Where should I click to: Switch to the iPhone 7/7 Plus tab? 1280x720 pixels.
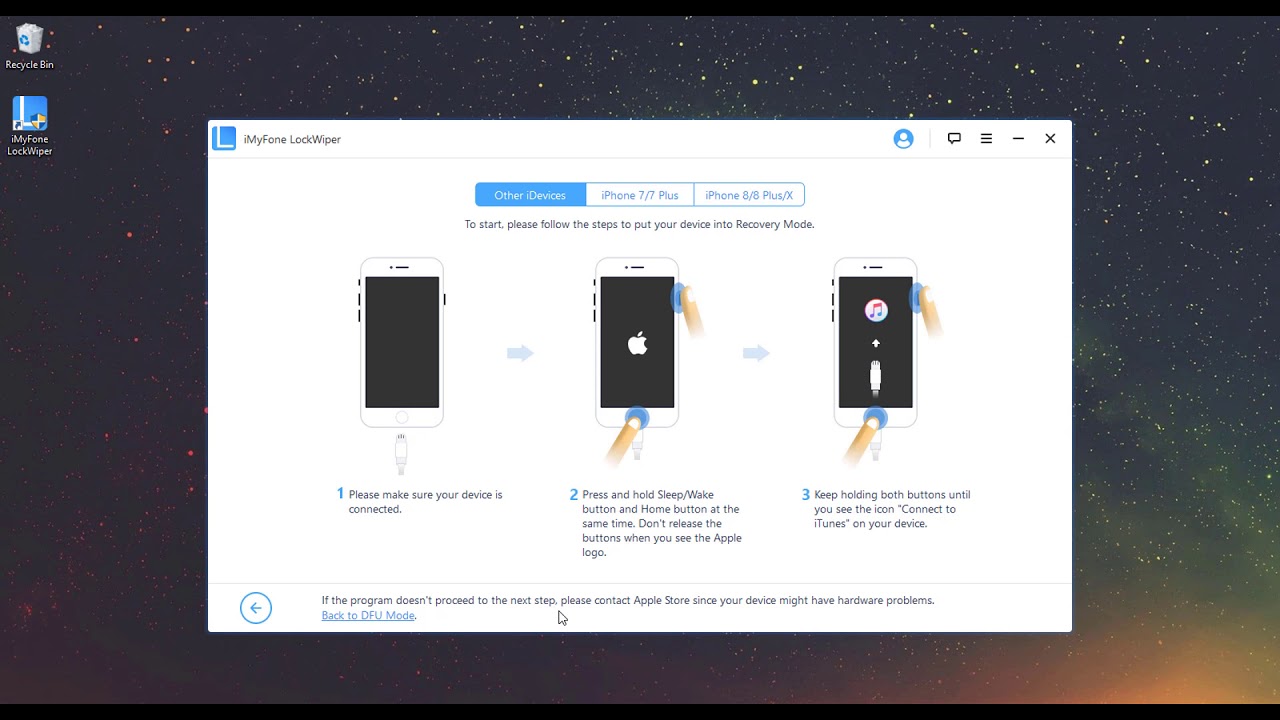(640, 195)
